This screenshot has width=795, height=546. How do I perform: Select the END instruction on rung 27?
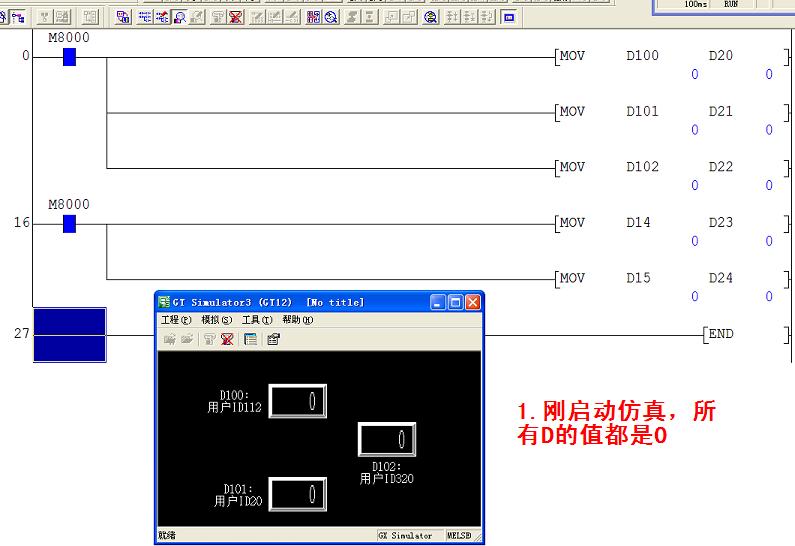720,335
